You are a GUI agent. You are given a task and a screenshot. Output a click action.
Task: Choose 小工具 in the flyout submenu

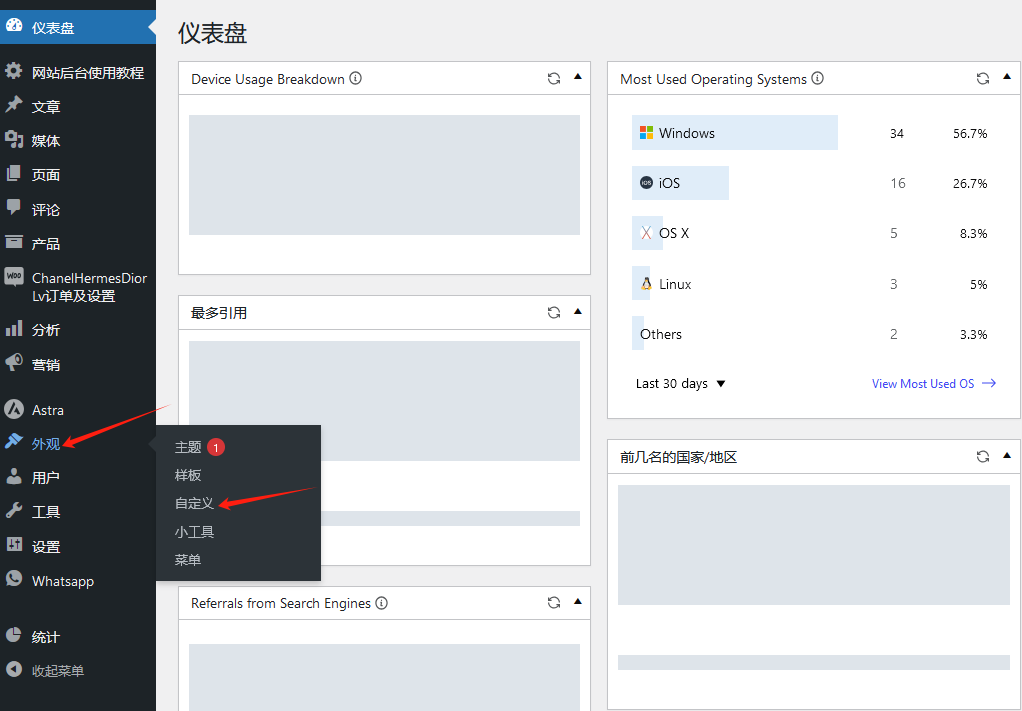(x=194, y=532)
